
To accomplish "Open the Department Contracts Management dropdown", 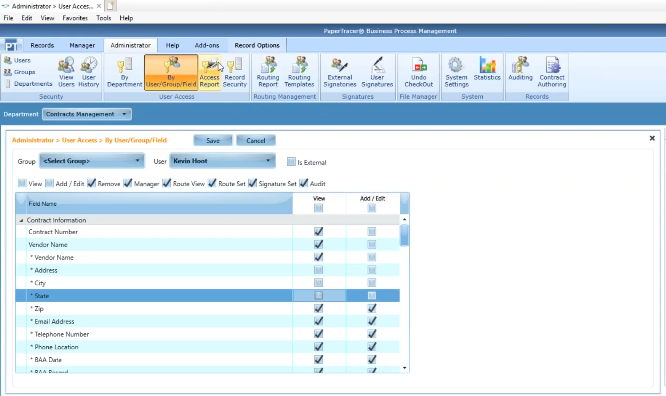I will [87, 114].
